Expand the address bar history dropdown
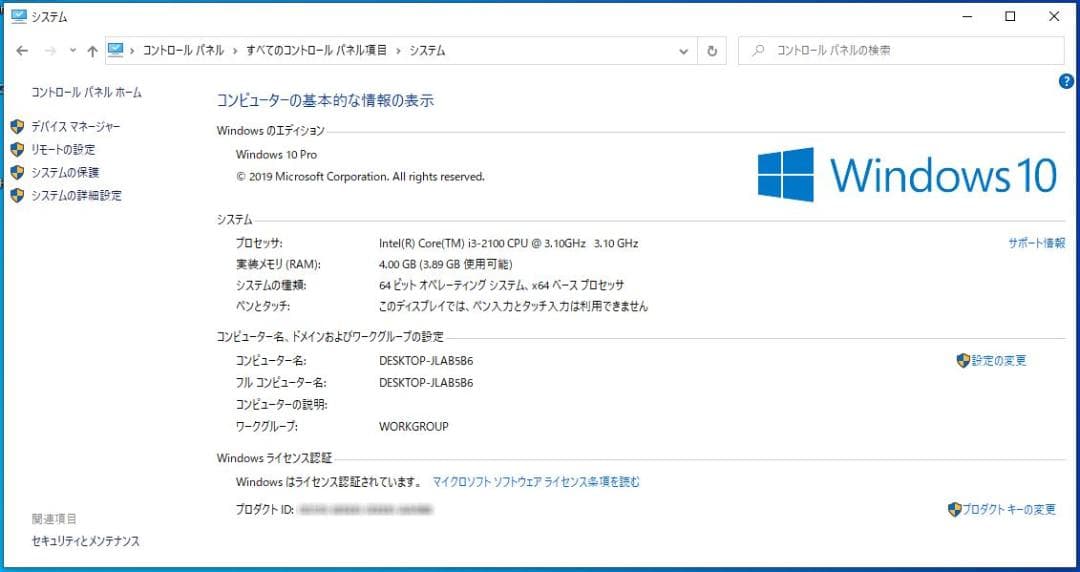 pos(683,51)
